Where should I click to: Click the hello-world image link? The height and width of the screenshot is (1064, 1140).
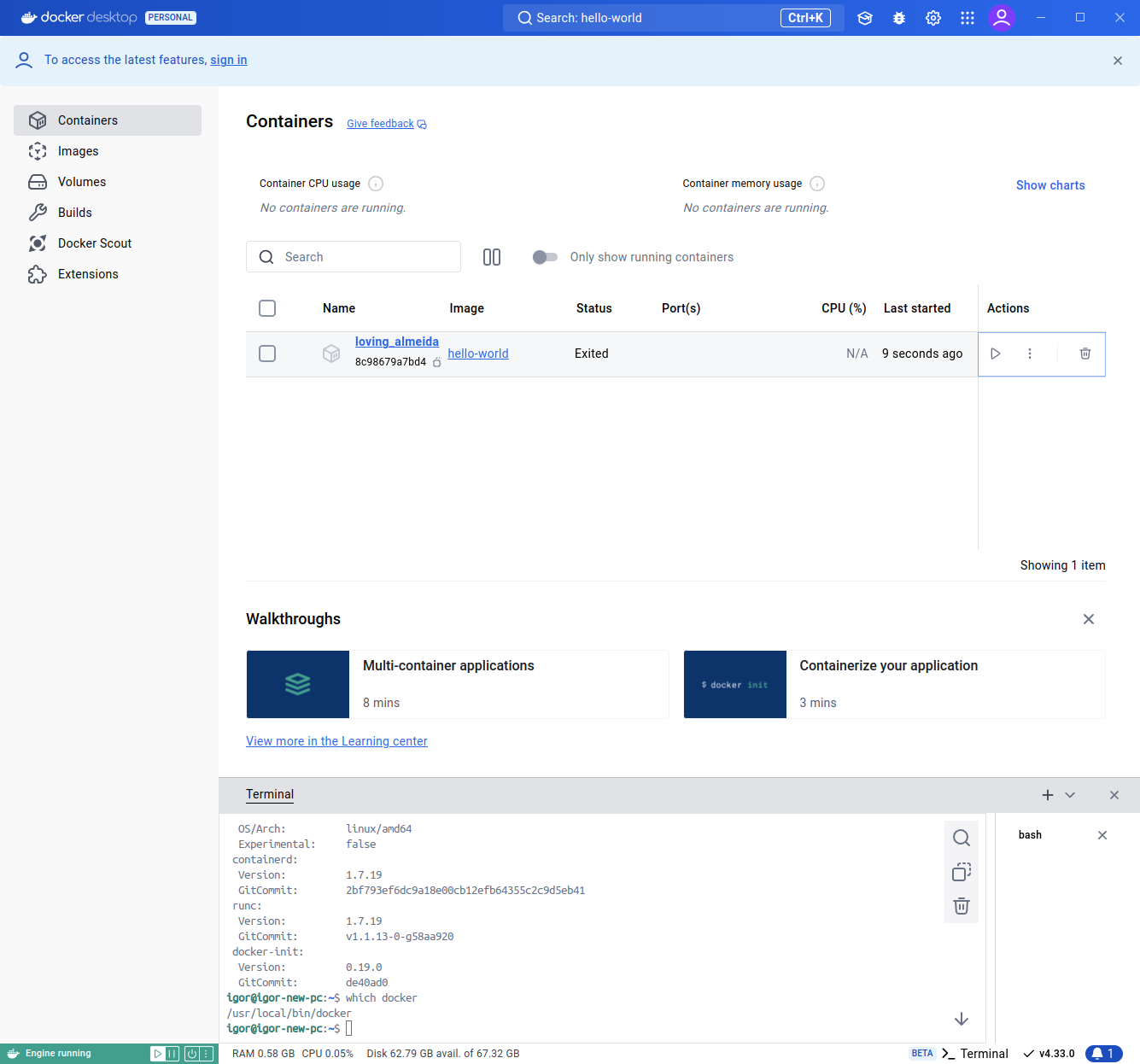[x=478, y=354]
